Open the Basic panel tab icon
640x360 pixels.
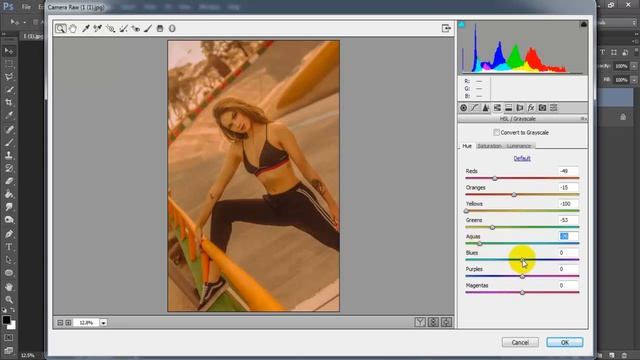(463, 108)
